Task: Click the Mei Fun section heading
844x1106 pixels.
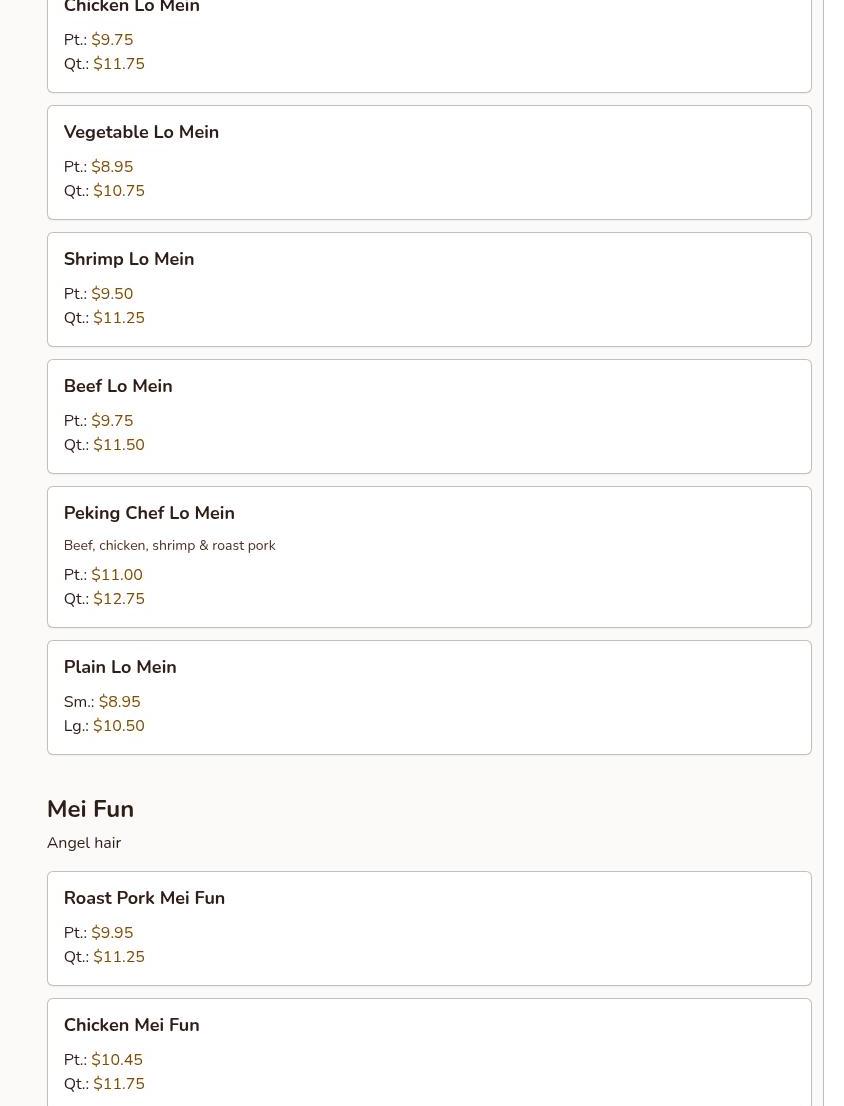Action: point(90,809)
